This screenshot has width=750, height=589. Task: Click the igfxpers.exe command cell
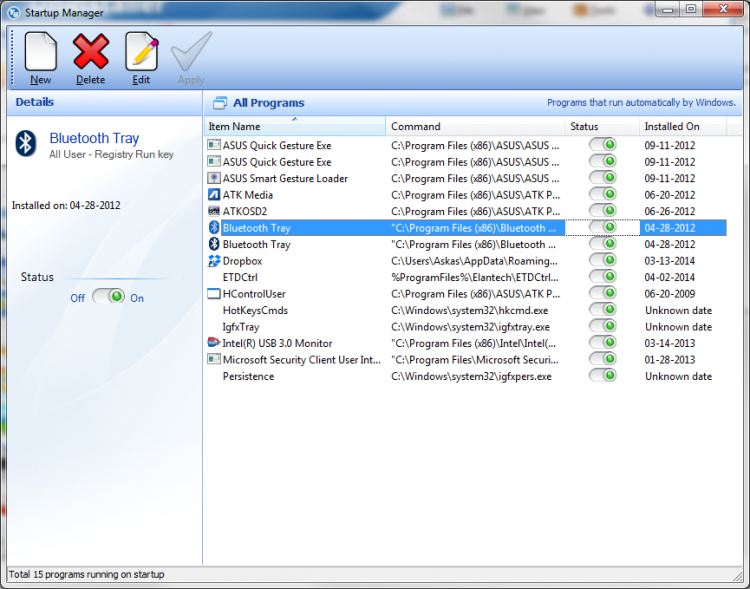point(471,377)
